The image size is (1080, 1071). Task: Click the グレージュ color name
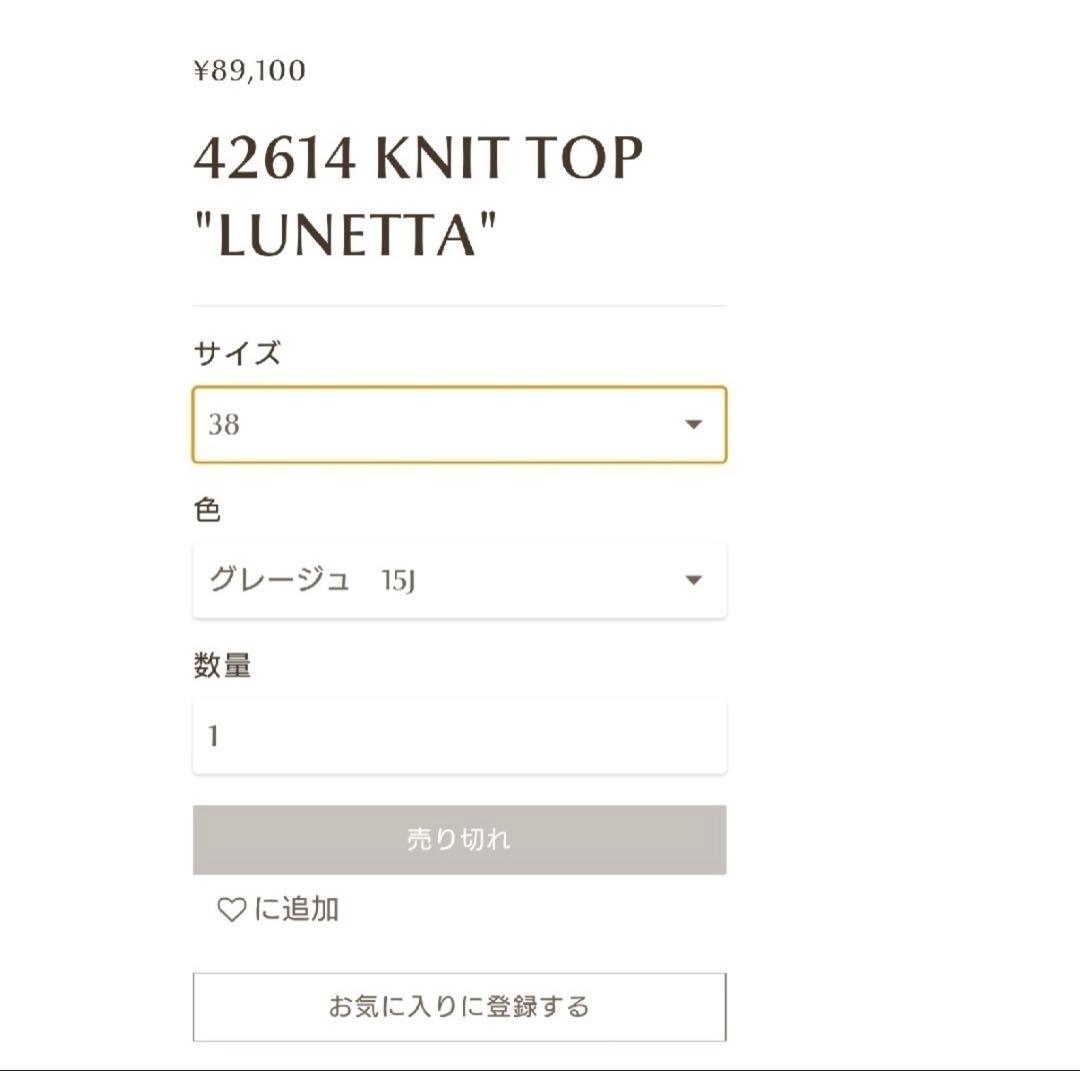(279, 580)
